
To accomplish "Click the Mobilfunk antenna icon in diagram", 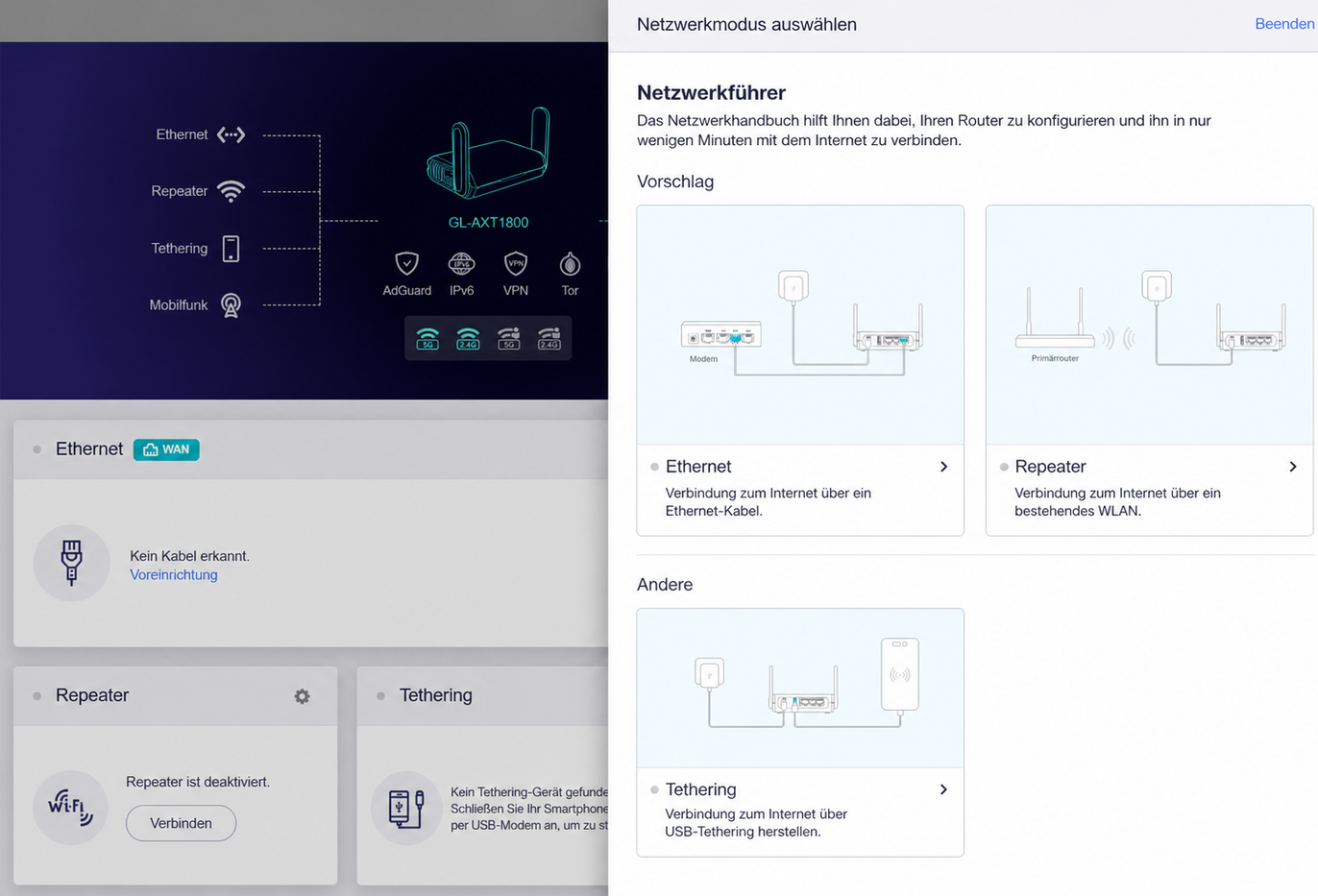I will tap(231, 304).
